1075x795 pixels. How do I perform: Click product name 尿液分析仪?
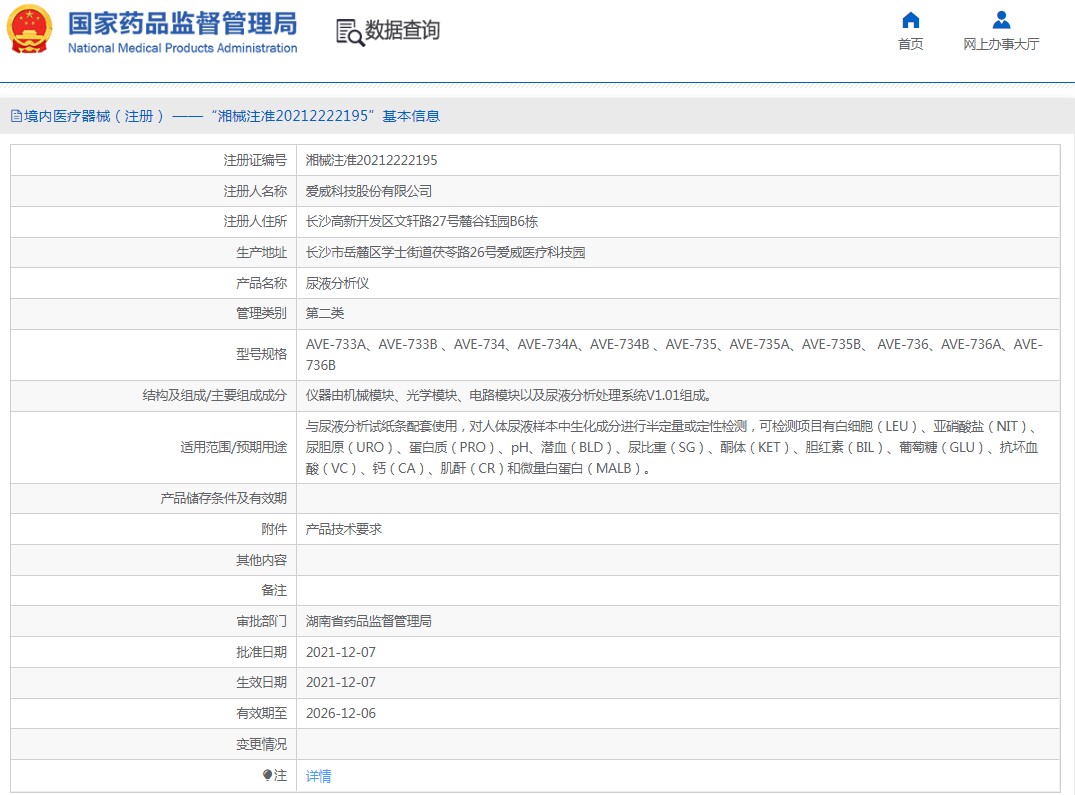(337, 283)
